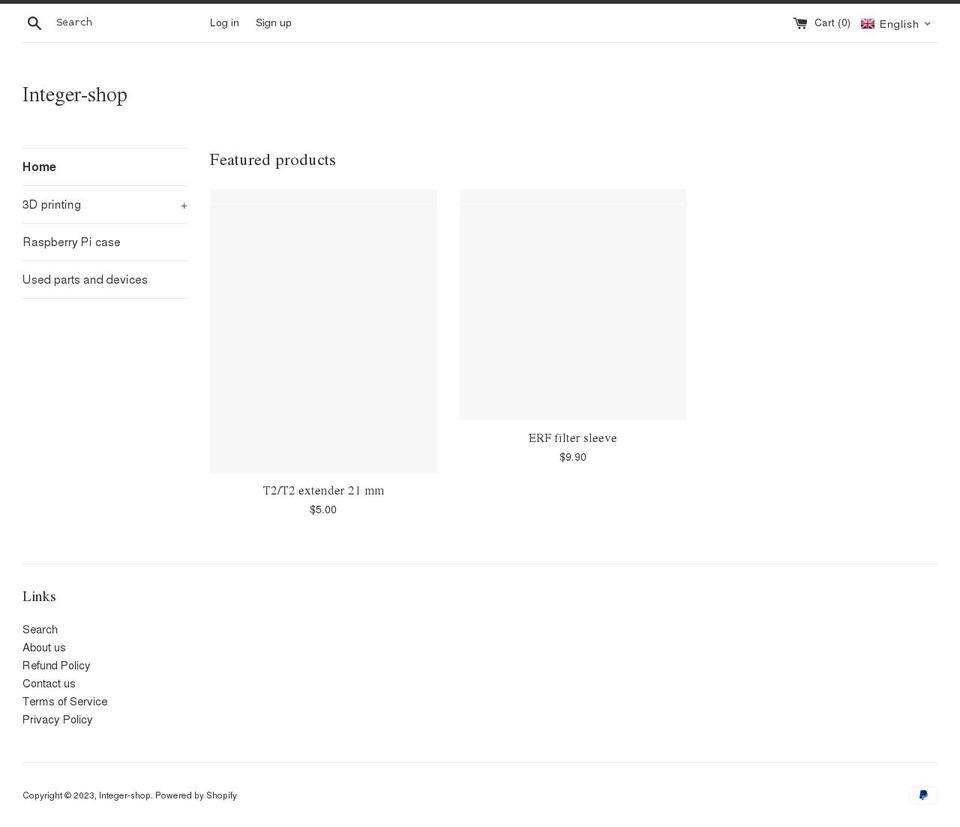The height and width of the screenshot is (827, 960).
Task: Click the Integer-shop store title
Action: click(x=74, y=94)
